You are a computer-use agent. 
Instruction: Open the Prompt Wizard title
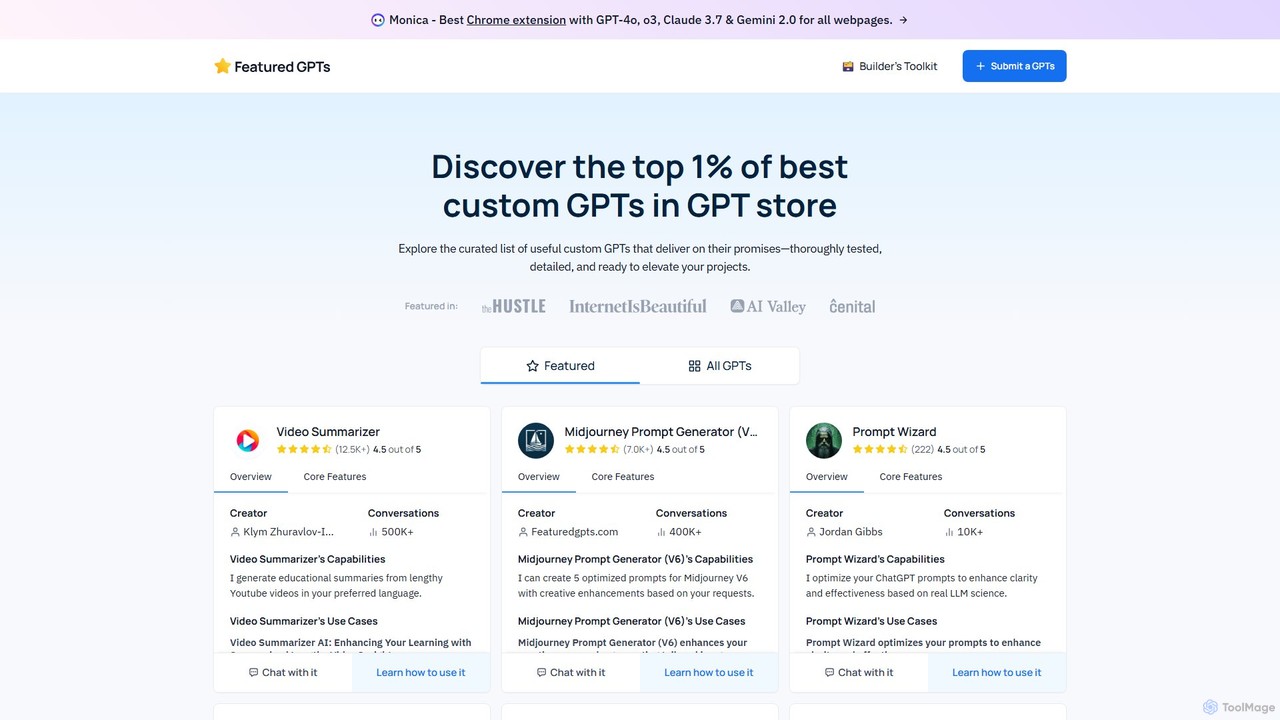[894, 432]
